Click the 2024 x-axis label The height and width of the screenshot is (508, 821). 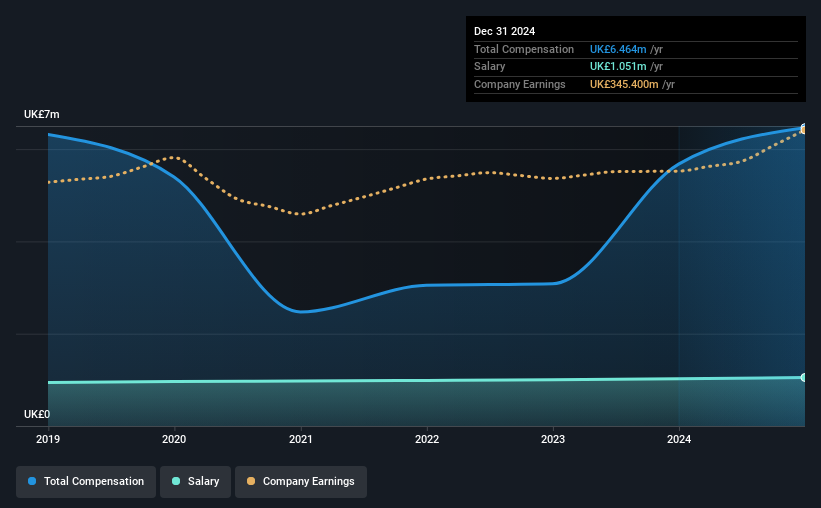[x=679, y=439]
